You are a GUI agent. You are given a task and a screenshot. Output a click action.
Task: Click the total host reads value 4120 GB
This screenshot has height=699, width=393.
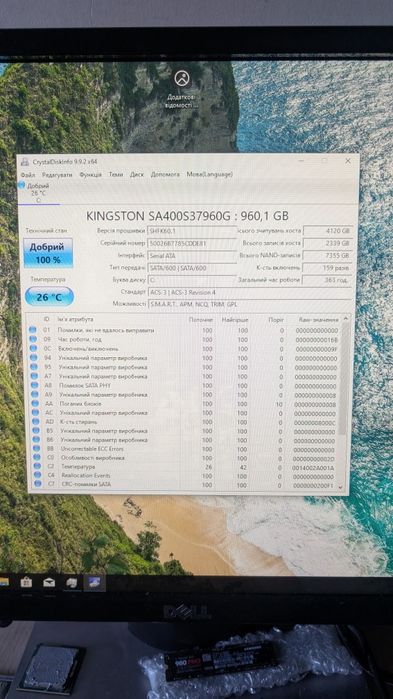tap(328, 231)
